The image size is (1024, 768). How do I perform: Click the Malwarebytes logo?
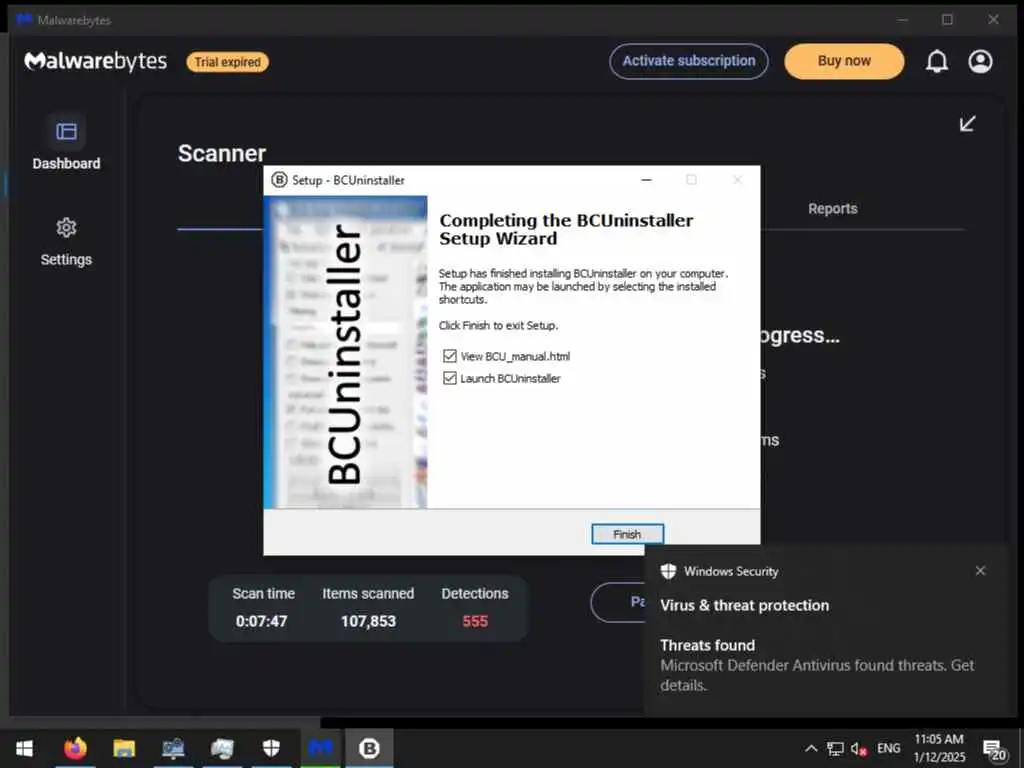(95, 61)
